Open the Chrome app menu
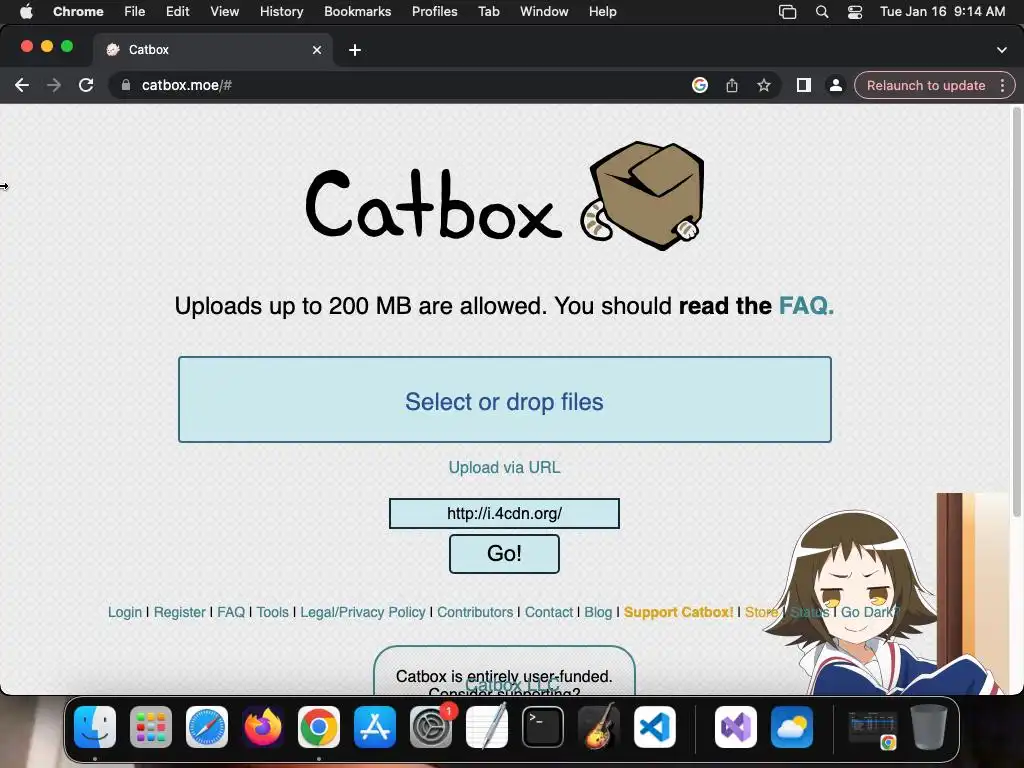The width and height of the screenshot is (1024, 768). (78, 11)
